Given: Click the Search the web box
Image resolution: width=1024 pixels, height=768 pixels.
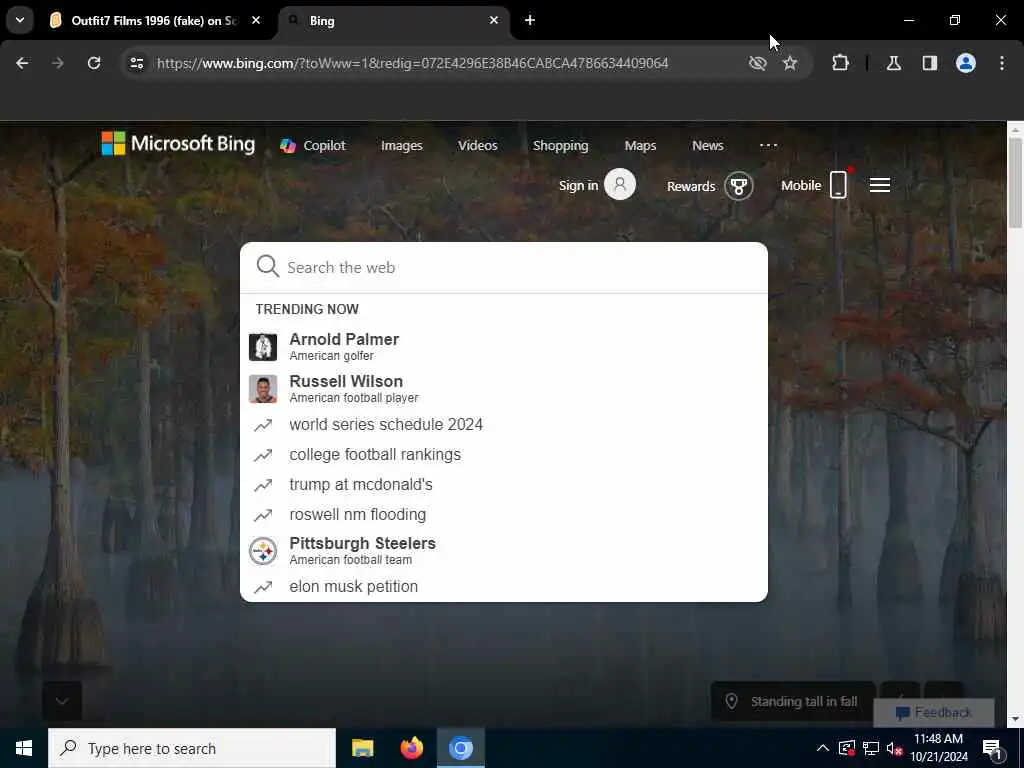Looking at the screenshot, I should point(504,267).
